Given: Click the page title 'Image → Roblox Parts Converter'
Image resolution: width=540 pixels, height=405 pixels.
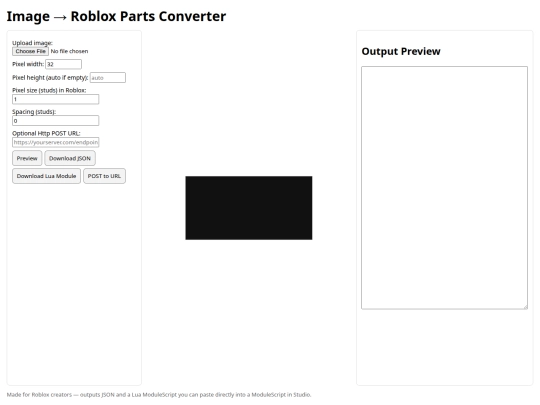Looking at the screenshot, I should (x=116, y=16).
